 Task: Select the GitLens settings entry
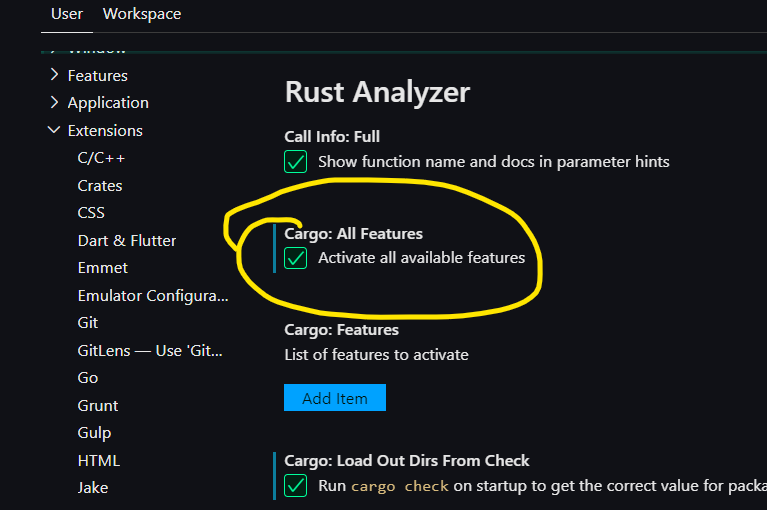pyautogui.click(x=150, y=351)
